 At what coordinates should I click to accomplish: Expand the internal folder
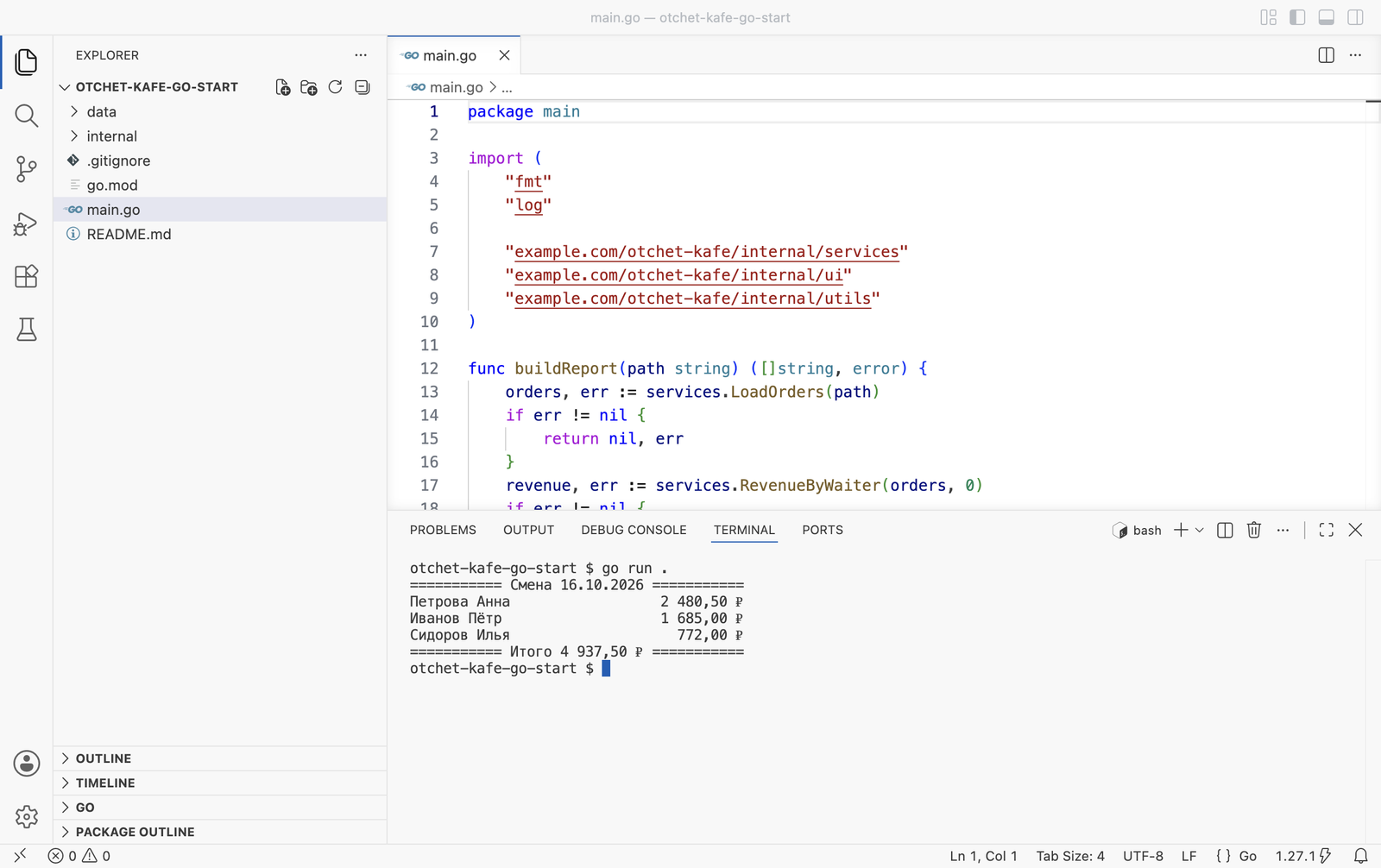click(x=220, y=136)
